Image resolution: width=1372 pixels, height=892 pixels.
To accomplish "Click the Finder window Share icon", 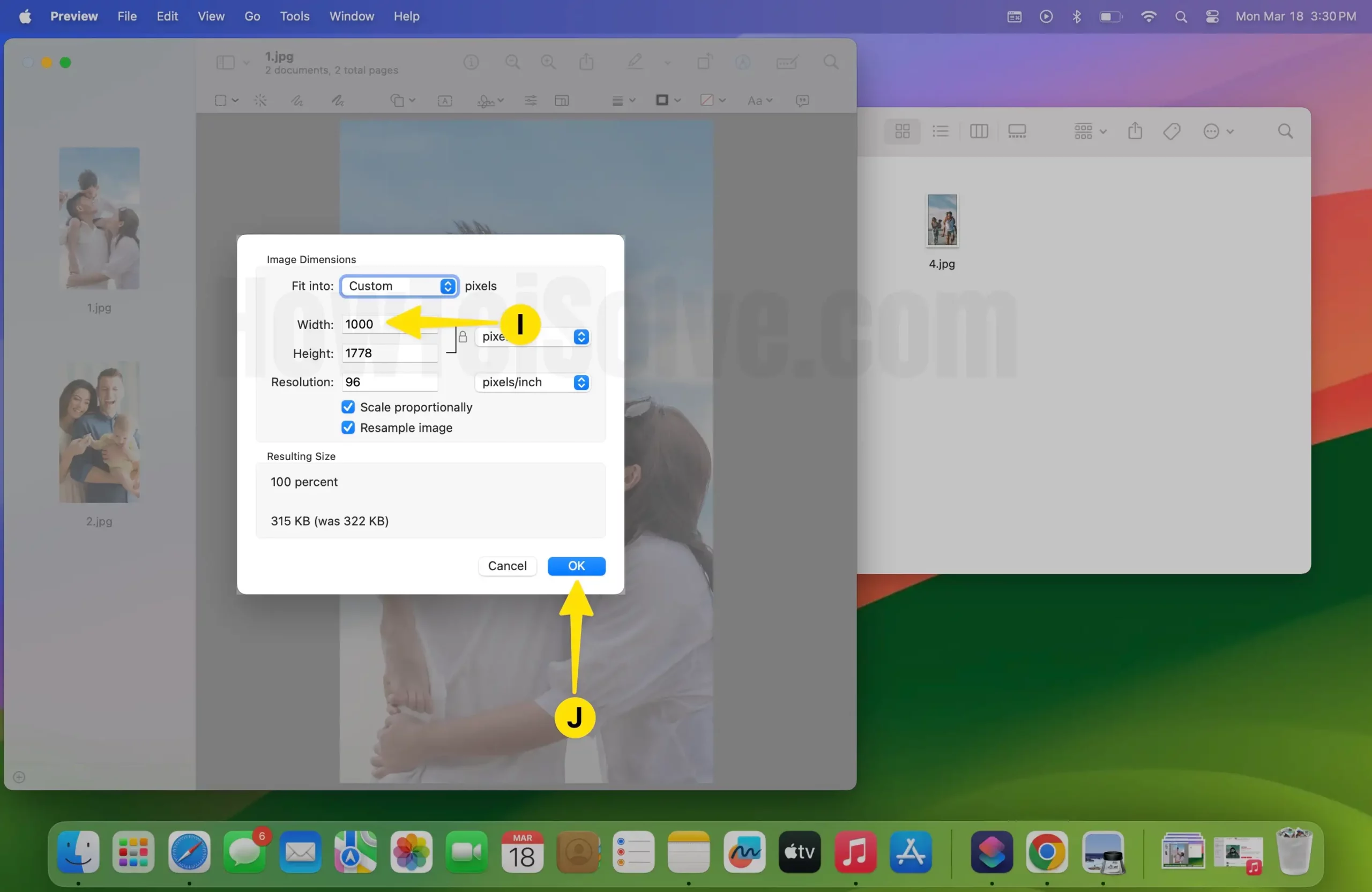I will (x=1135, y=131).
